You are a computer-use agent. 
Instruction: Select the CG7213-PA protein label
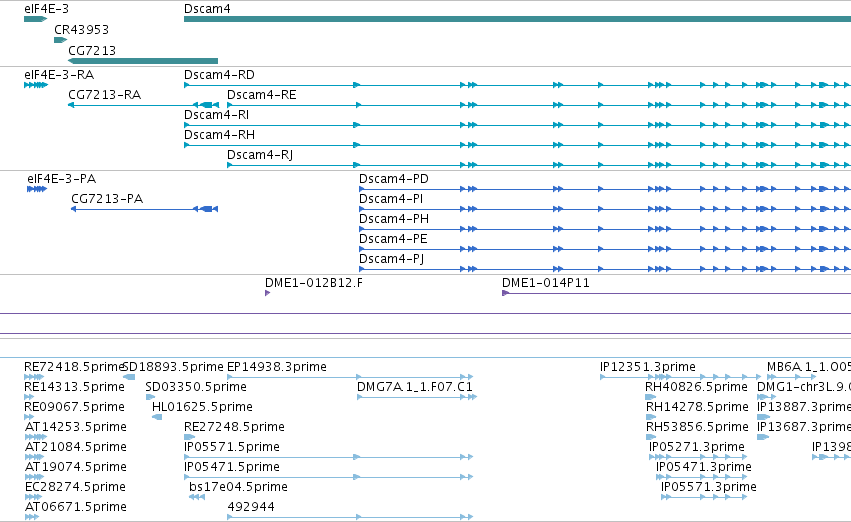click(107, 199)
